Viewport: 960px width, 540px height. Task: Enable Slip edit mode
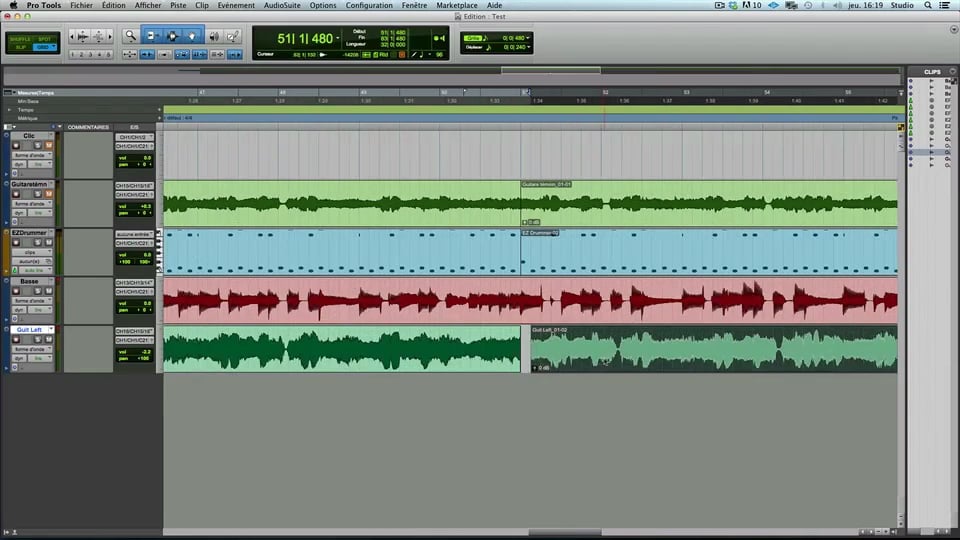click(x=20, y=47)
